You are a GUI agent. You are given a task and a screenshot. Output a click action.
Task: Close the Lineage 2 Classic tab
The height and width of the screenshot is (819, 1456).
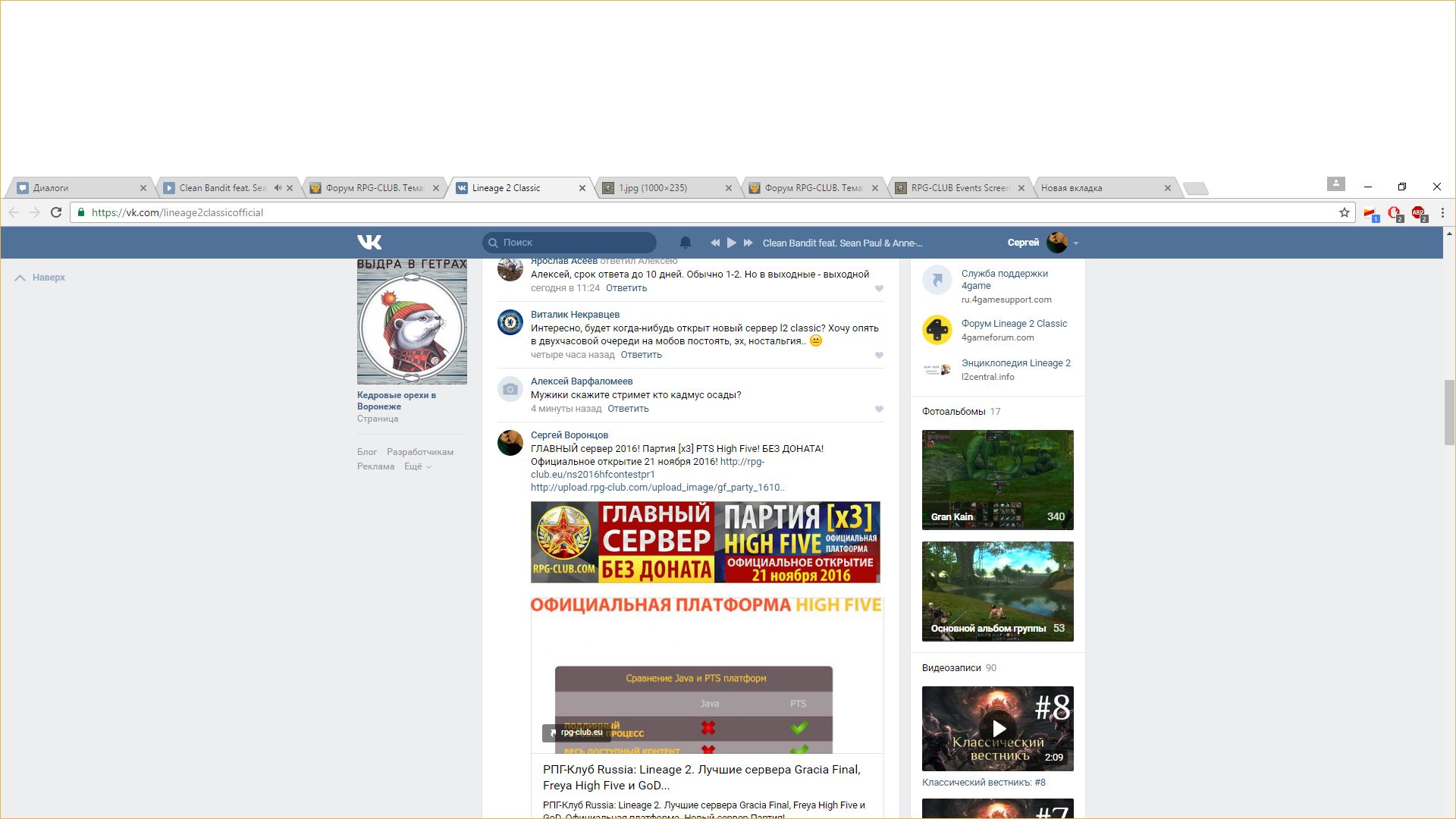click(x=582, y=188)
